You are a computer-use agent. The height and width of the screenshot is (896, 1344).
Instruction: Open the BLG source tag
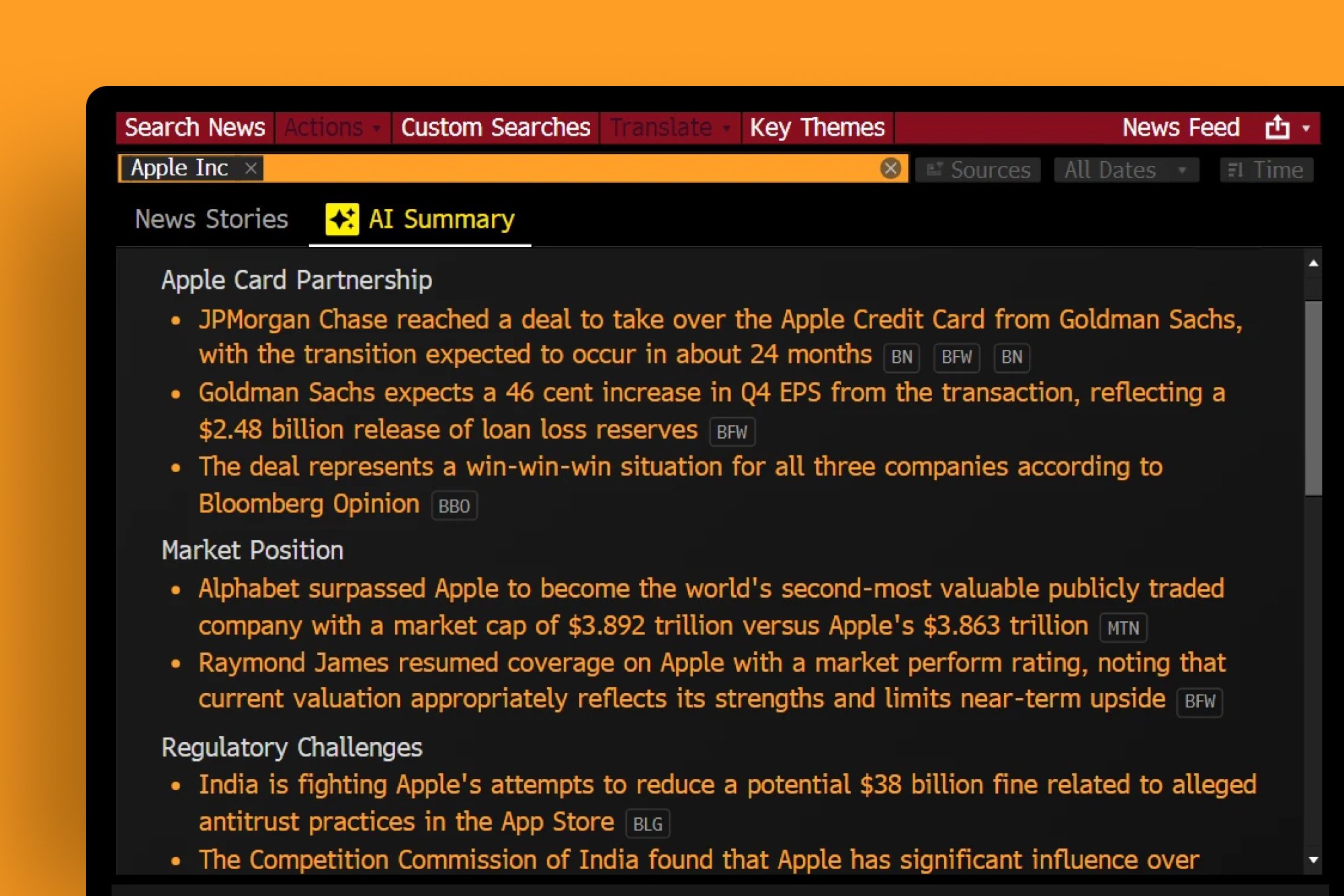click(647, 824)
